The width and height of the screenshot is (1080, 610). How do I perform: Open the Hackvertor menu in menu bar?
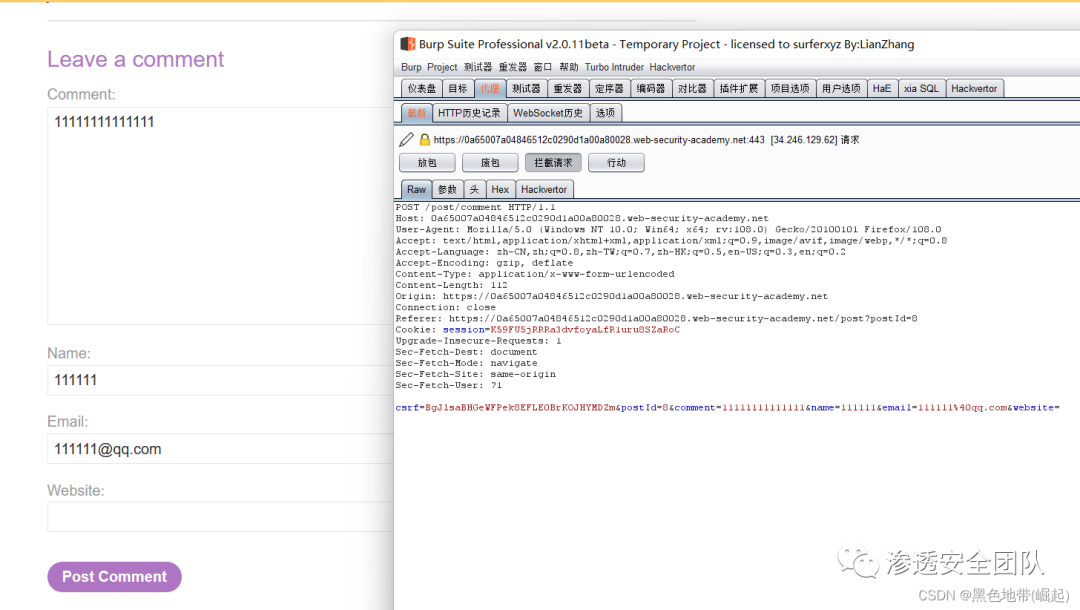(672, 67)
